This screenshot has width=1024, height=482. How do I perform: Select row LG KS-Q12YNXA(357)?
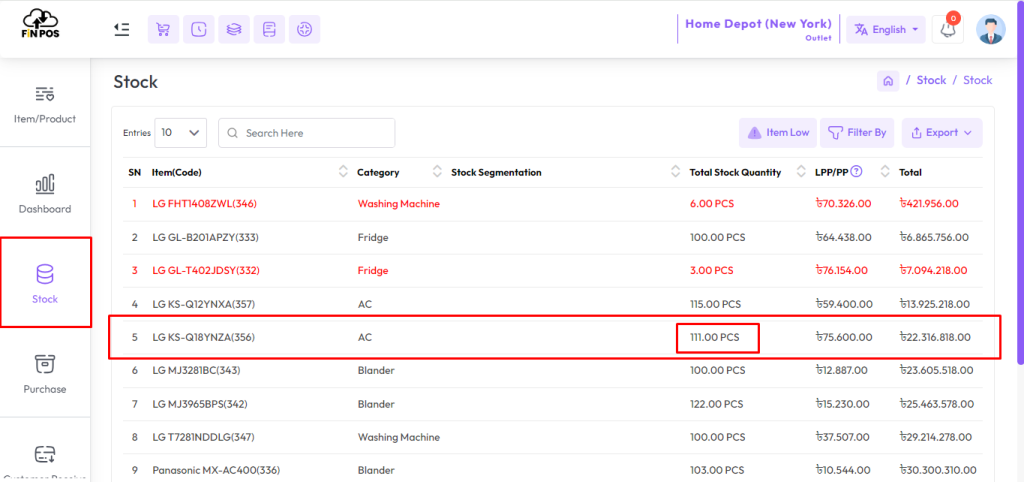point(552,304)
